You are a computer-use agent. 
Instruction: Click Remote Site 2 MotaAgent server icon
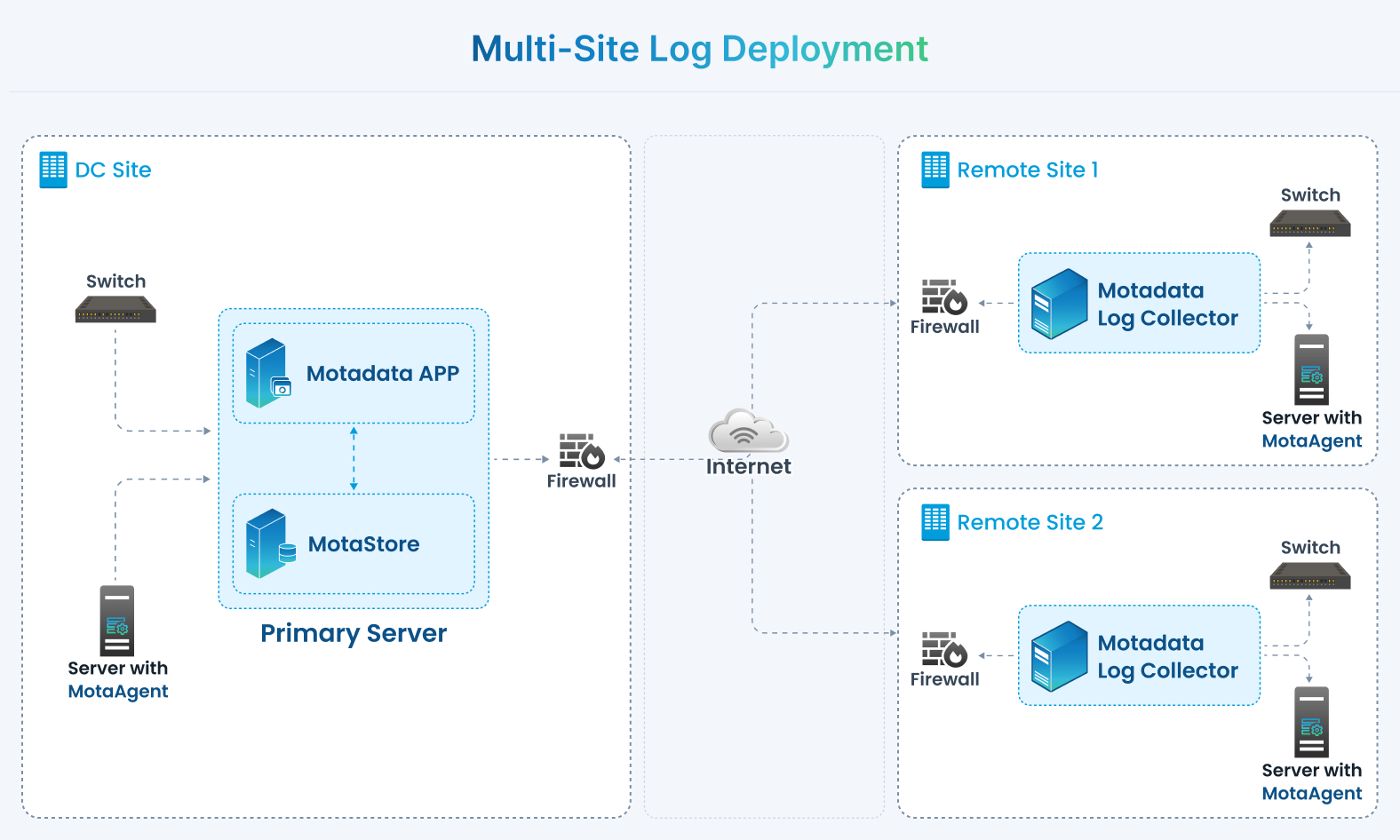tap(1312, 722)
